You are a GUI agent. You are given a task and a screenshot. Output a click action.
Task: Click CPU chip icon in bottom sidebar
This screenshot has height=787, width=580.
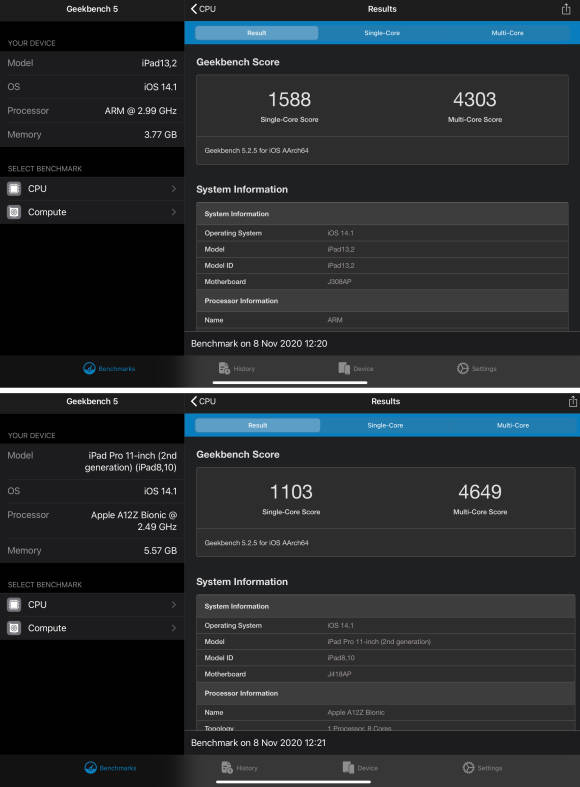point(14,605)
